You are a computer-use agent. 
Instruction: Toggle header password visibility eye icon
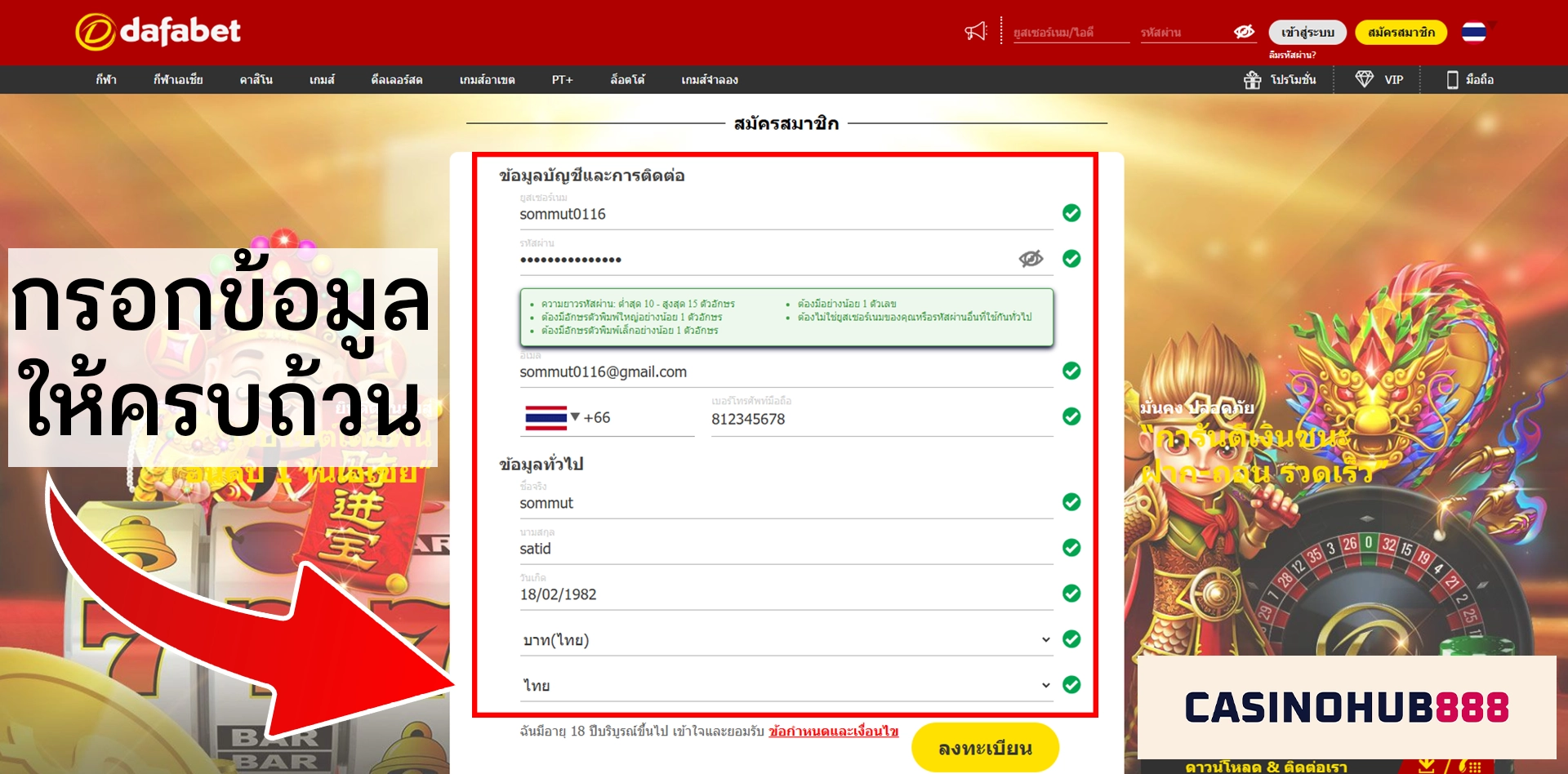point(1244,32)
